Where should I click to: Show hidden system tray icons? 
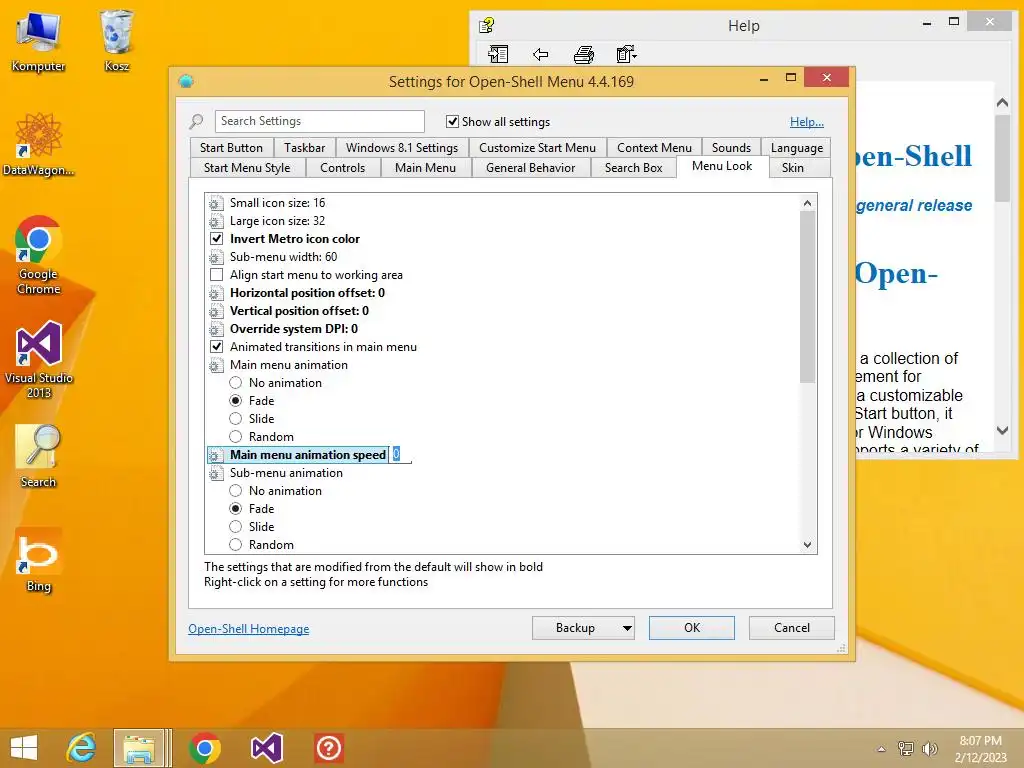tap(882, 749)
